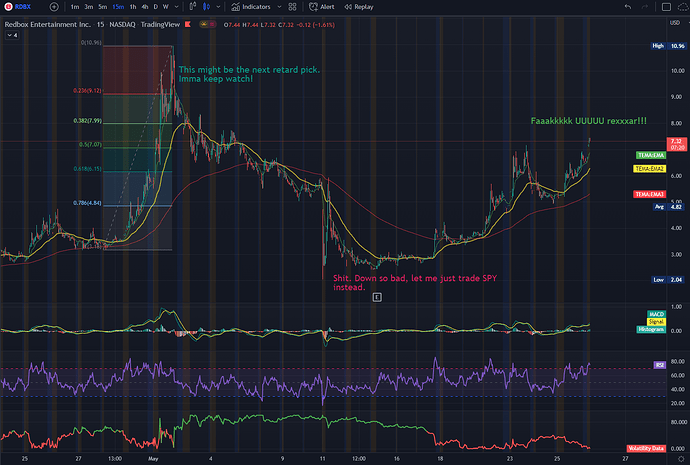690x465 pixels.
Task: Select the 3m timeframe
Action: pyautogui.click(x=88, y=7)
